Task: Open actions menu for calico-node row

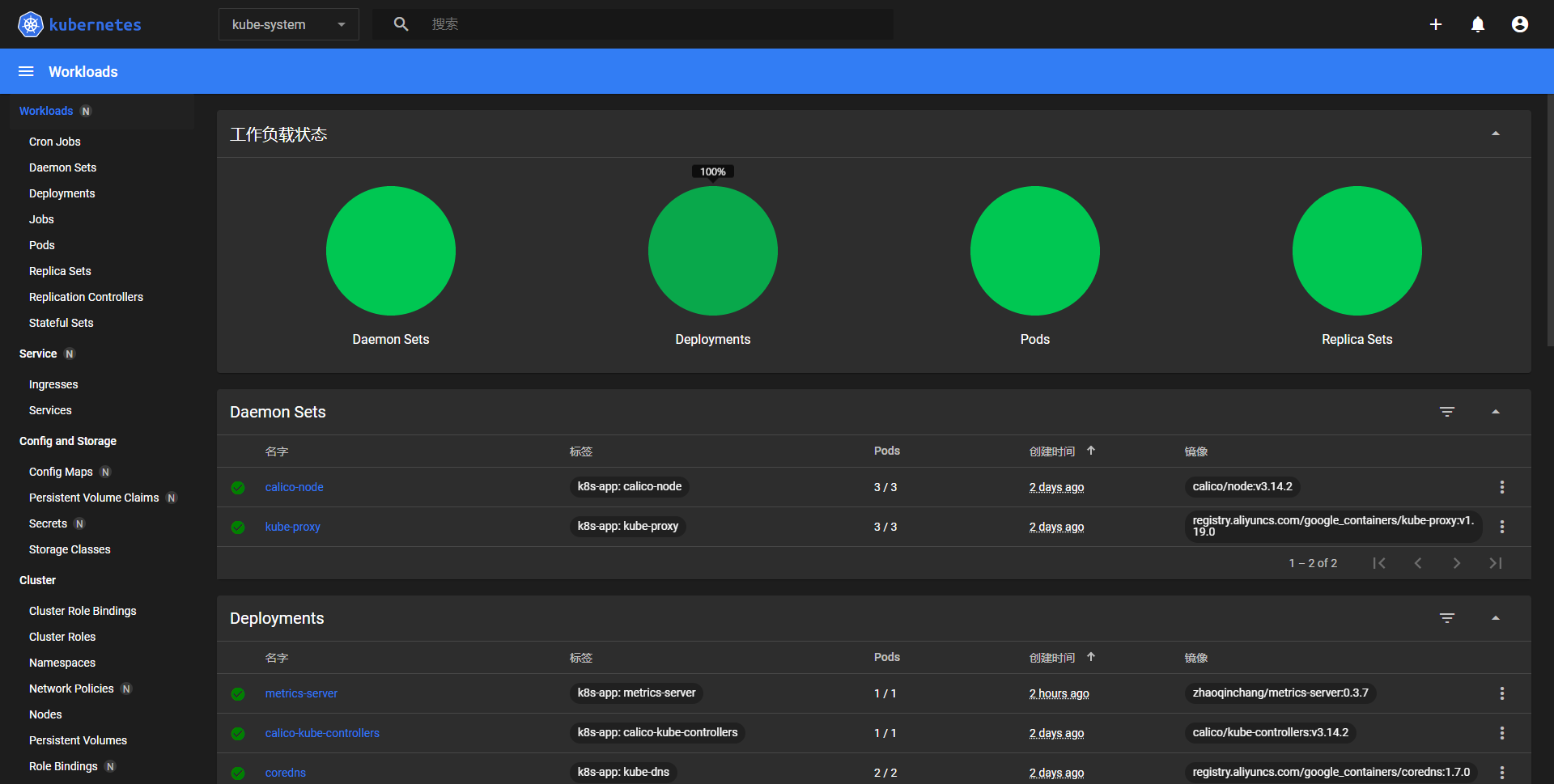Action: tap(1502, 487)
